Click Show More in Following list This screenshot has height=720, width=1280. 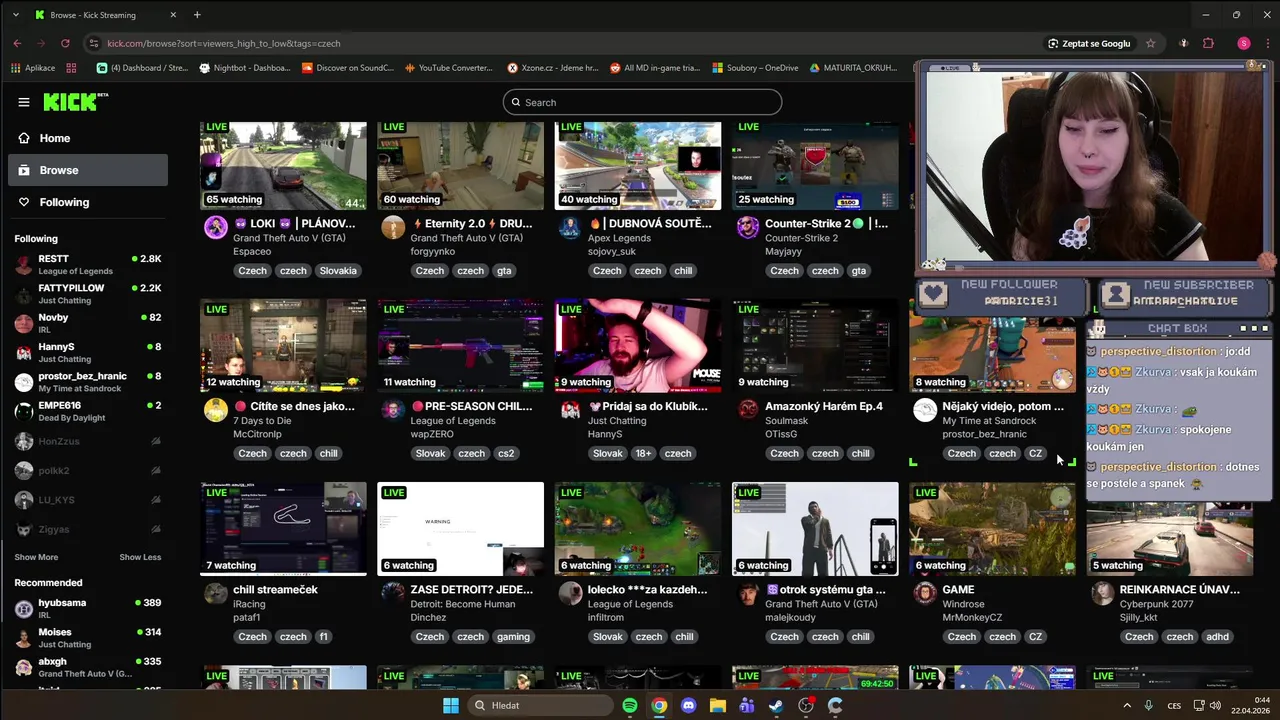point(36,557)
